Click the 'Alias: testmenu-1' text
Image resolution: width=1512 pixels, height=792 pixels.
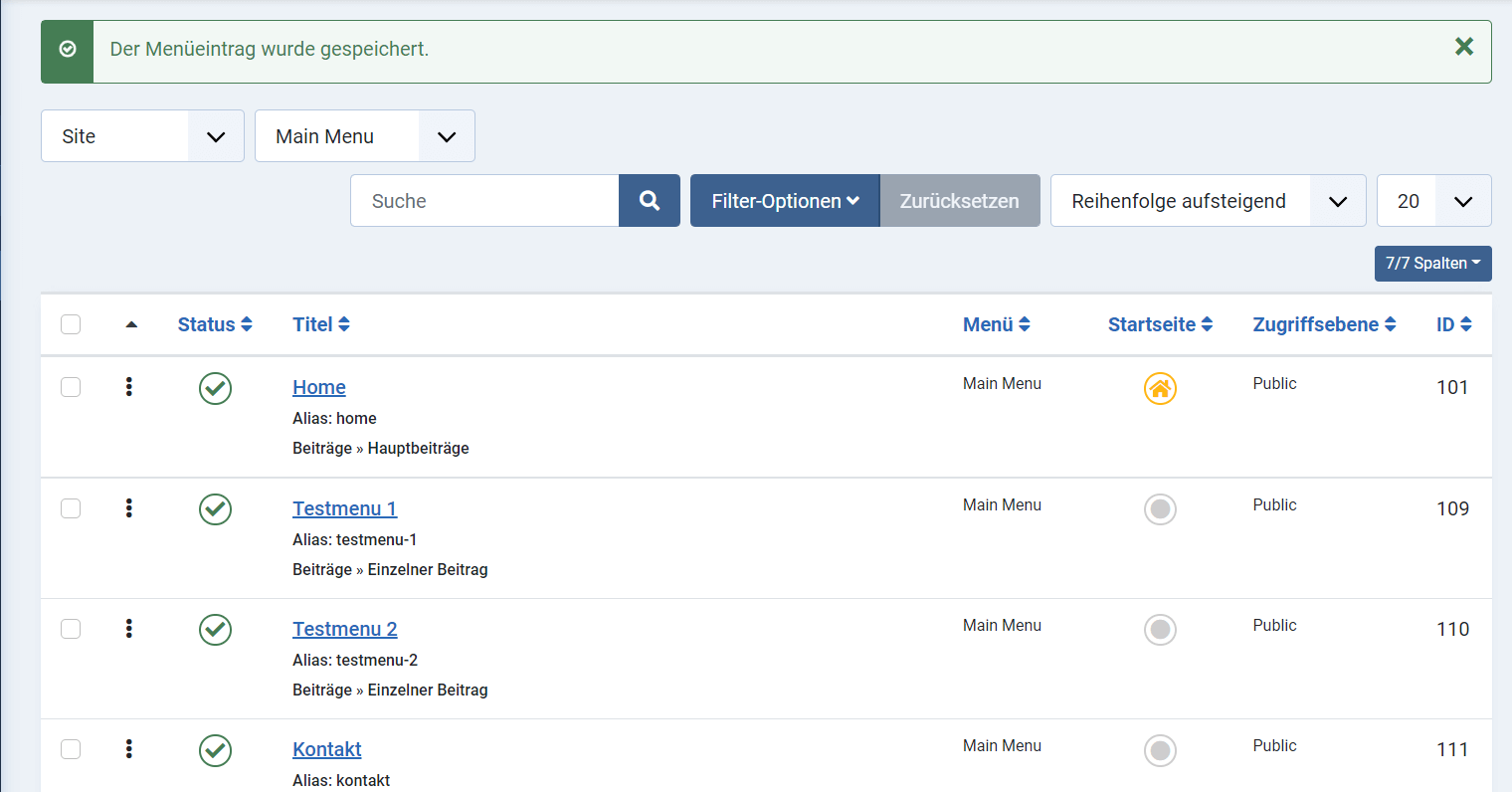[x=354, y=540]
